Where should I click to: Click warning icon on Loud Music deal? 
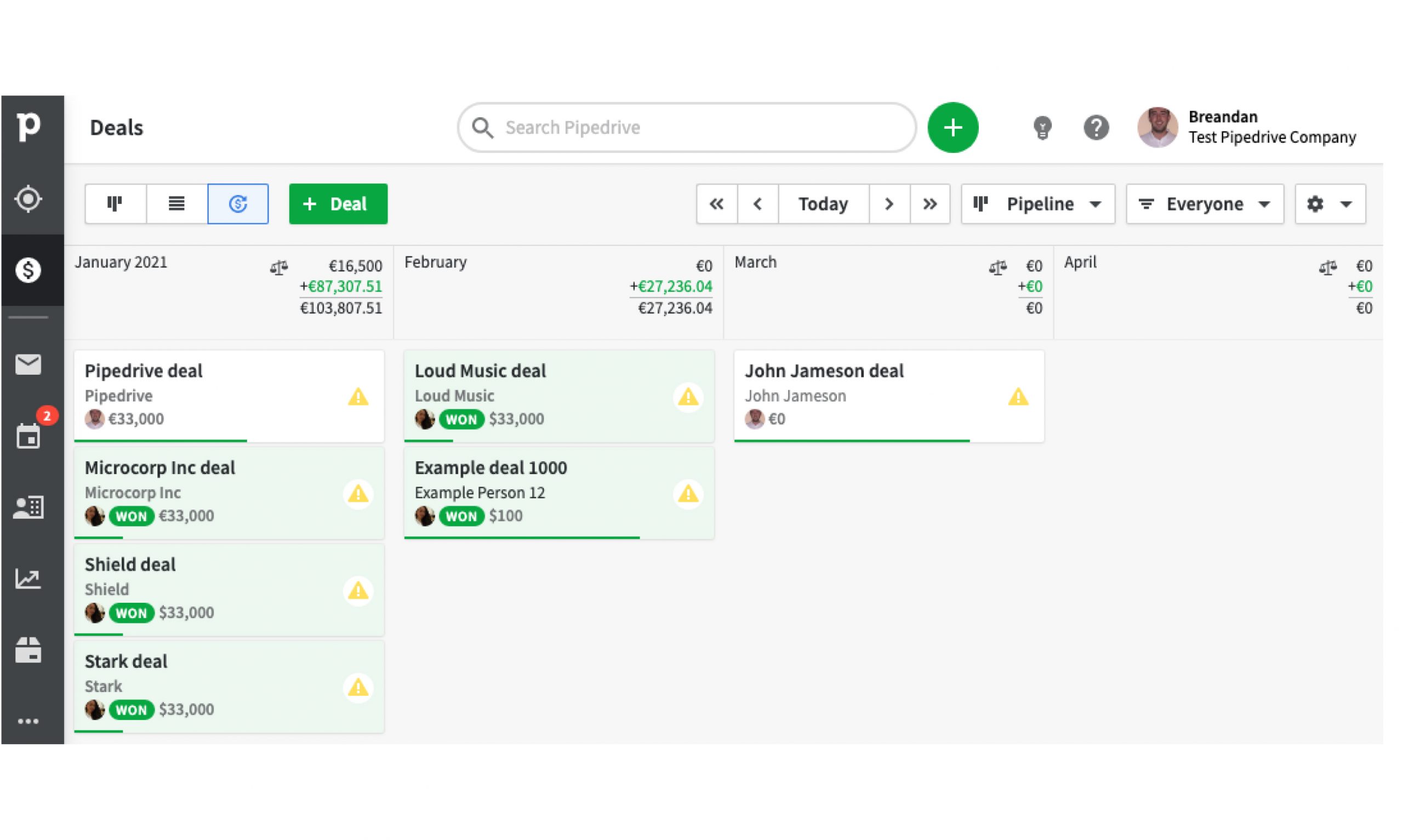[688, 397]
